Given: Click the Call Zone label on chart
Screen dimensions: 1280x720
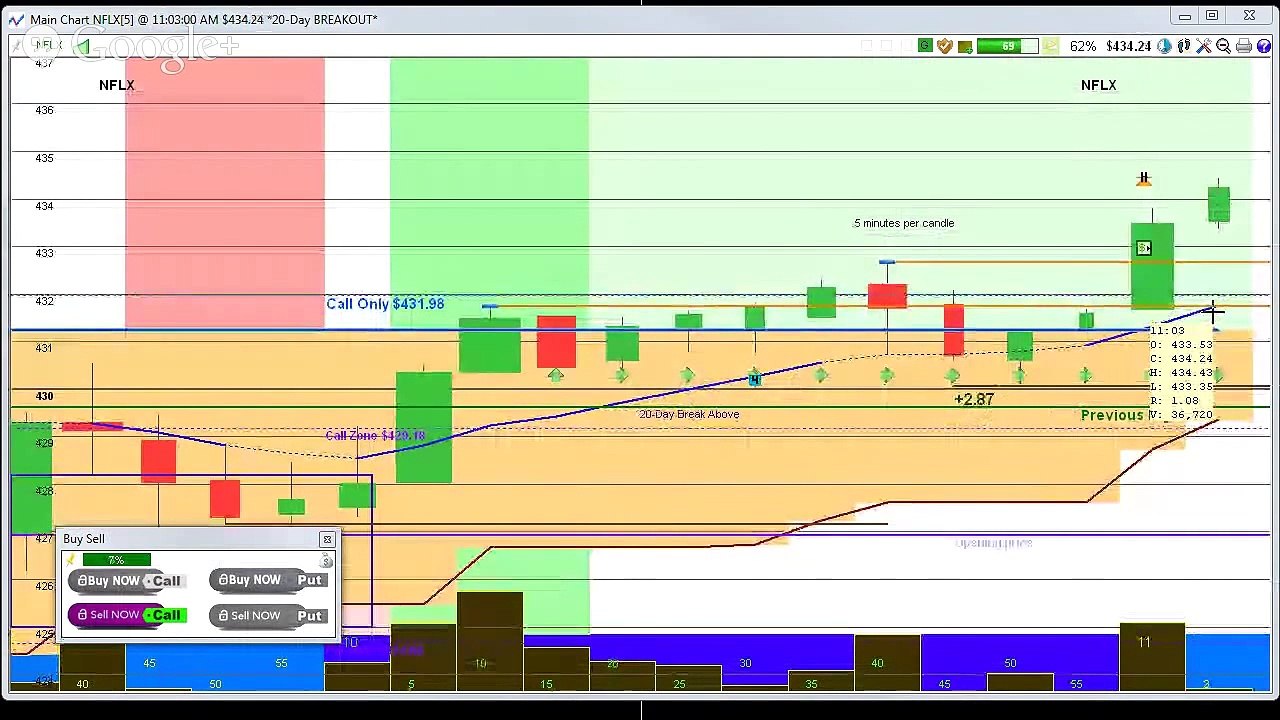Looking at the screenshot, I should point(375,435).
